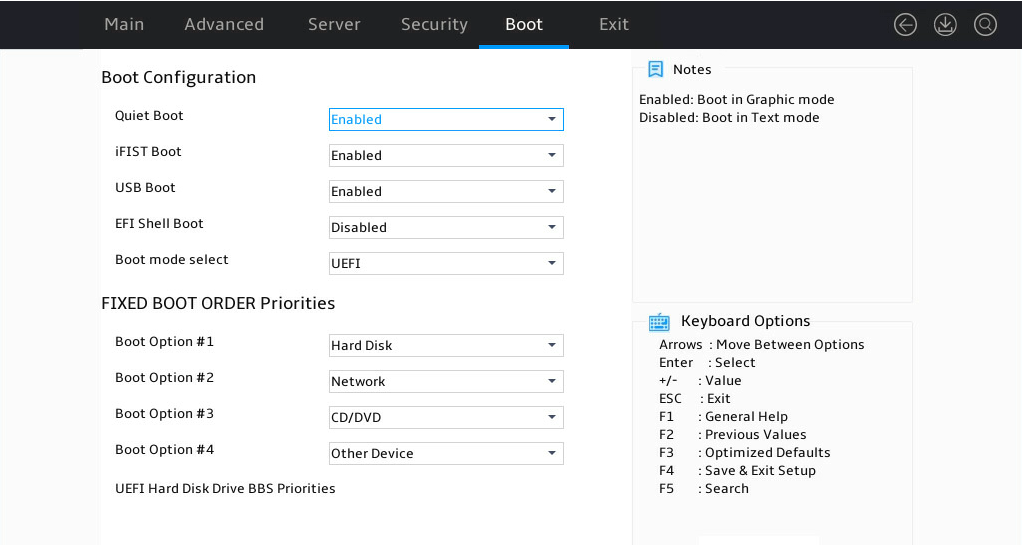Click the Keyboard Options keyboard icon
Image resolution: width=1022 pixels, height=545 pixels.
[659, 321]
